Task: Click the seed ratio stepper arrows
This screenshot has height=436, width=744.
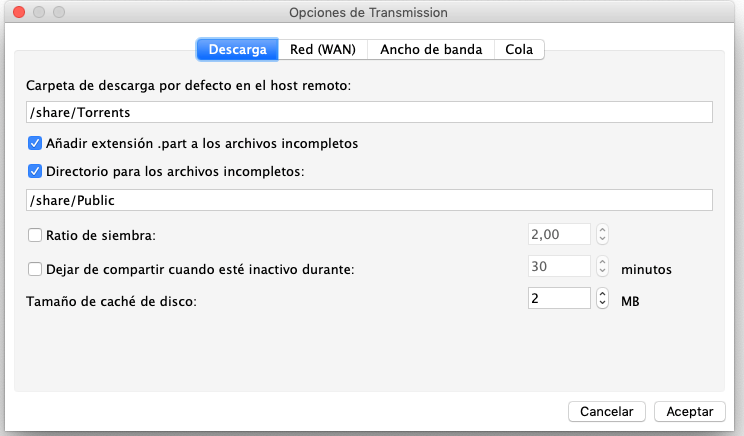Action: point(602,235)
